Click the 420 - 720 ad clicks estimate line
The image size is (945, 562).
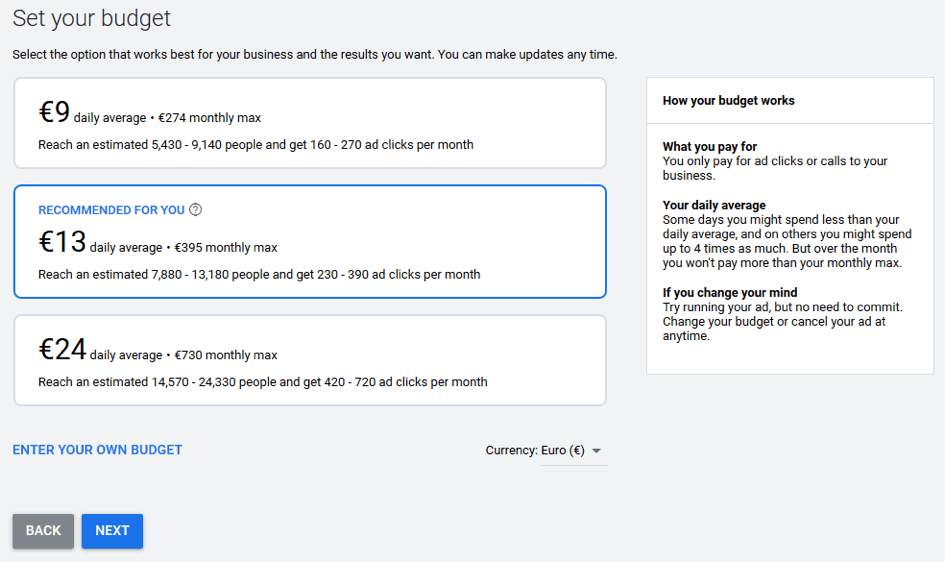263,382
